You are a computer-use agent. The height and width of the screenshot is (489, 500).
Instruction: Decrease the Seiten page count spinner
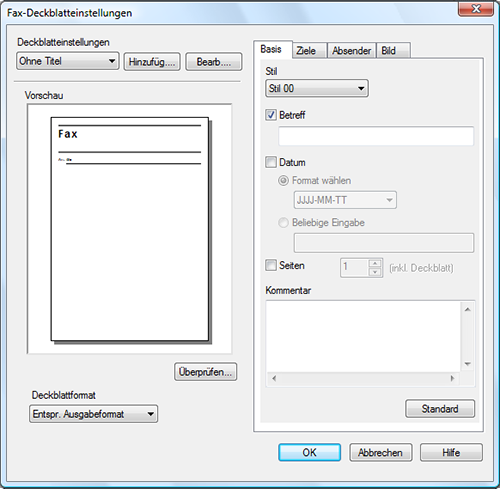click(x=375, y=272)
